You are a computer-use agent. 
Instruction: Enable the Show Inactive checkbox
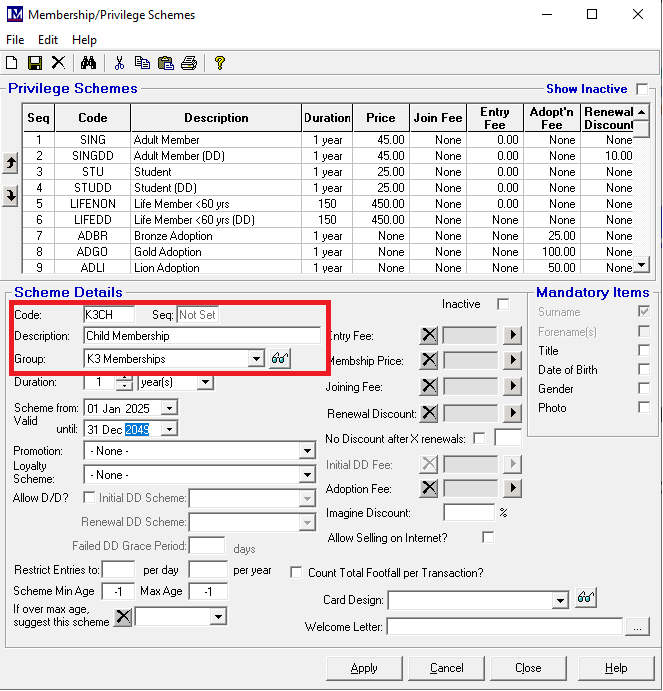(642, 89)
